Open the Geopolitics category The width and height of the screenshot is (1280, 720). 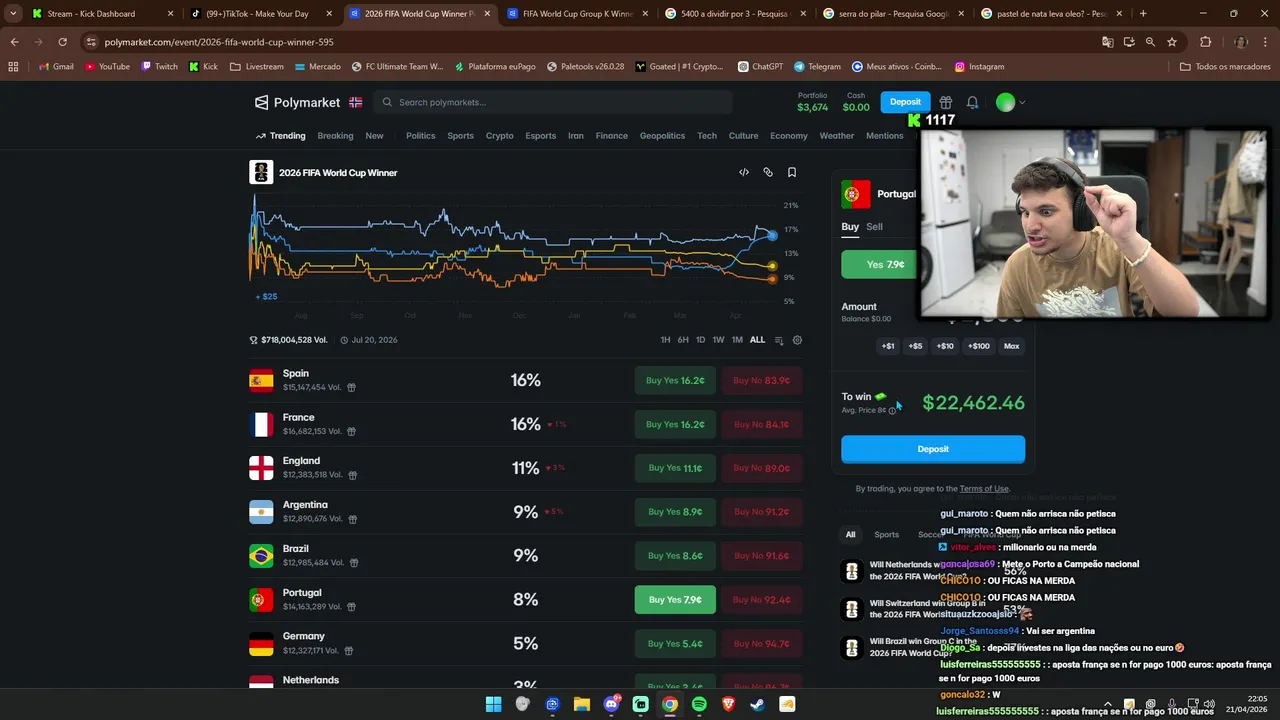[662, 136]
